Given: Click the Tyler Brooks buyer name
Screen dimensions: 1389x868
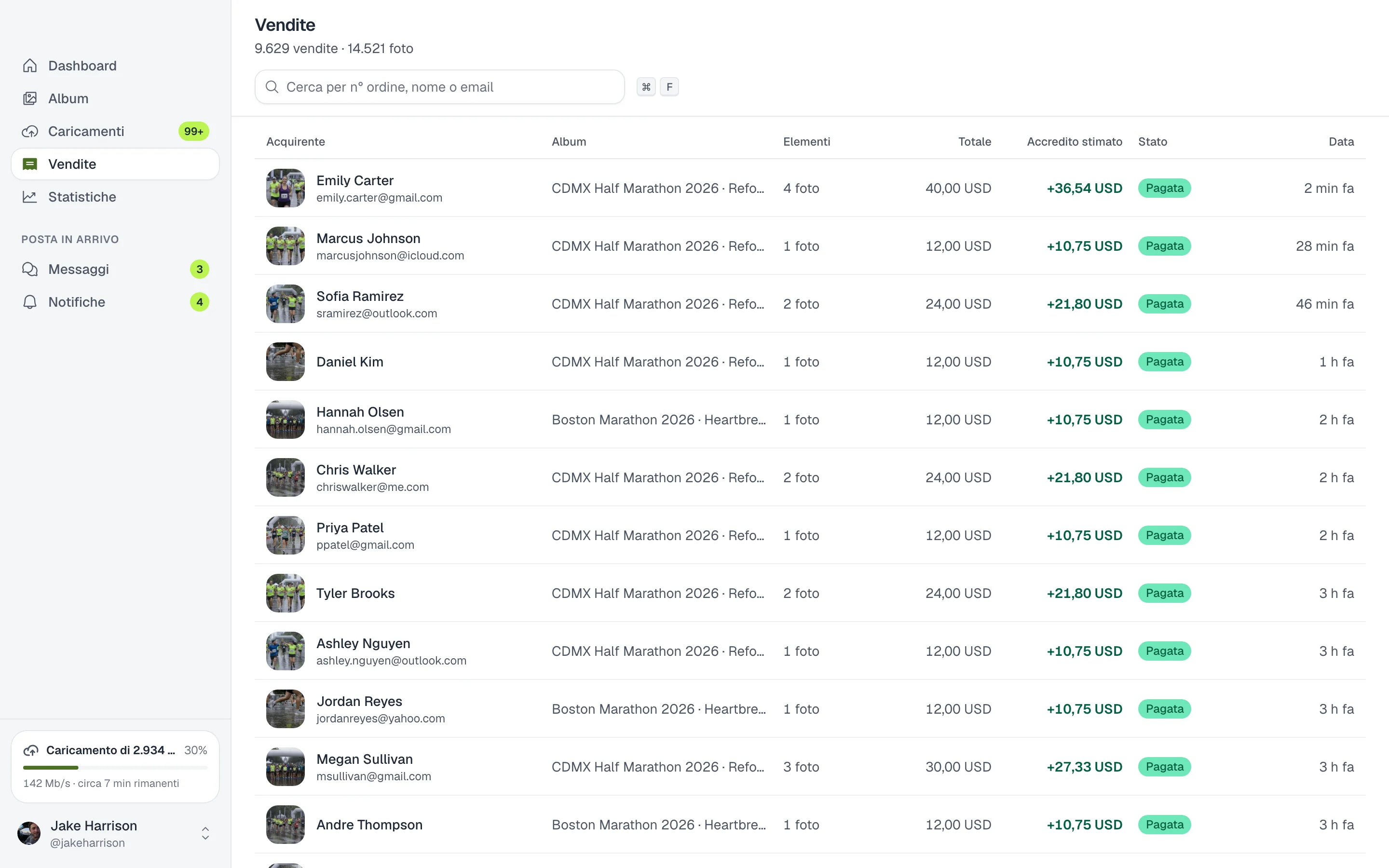Looking at the screenshot, I should 355,594.
